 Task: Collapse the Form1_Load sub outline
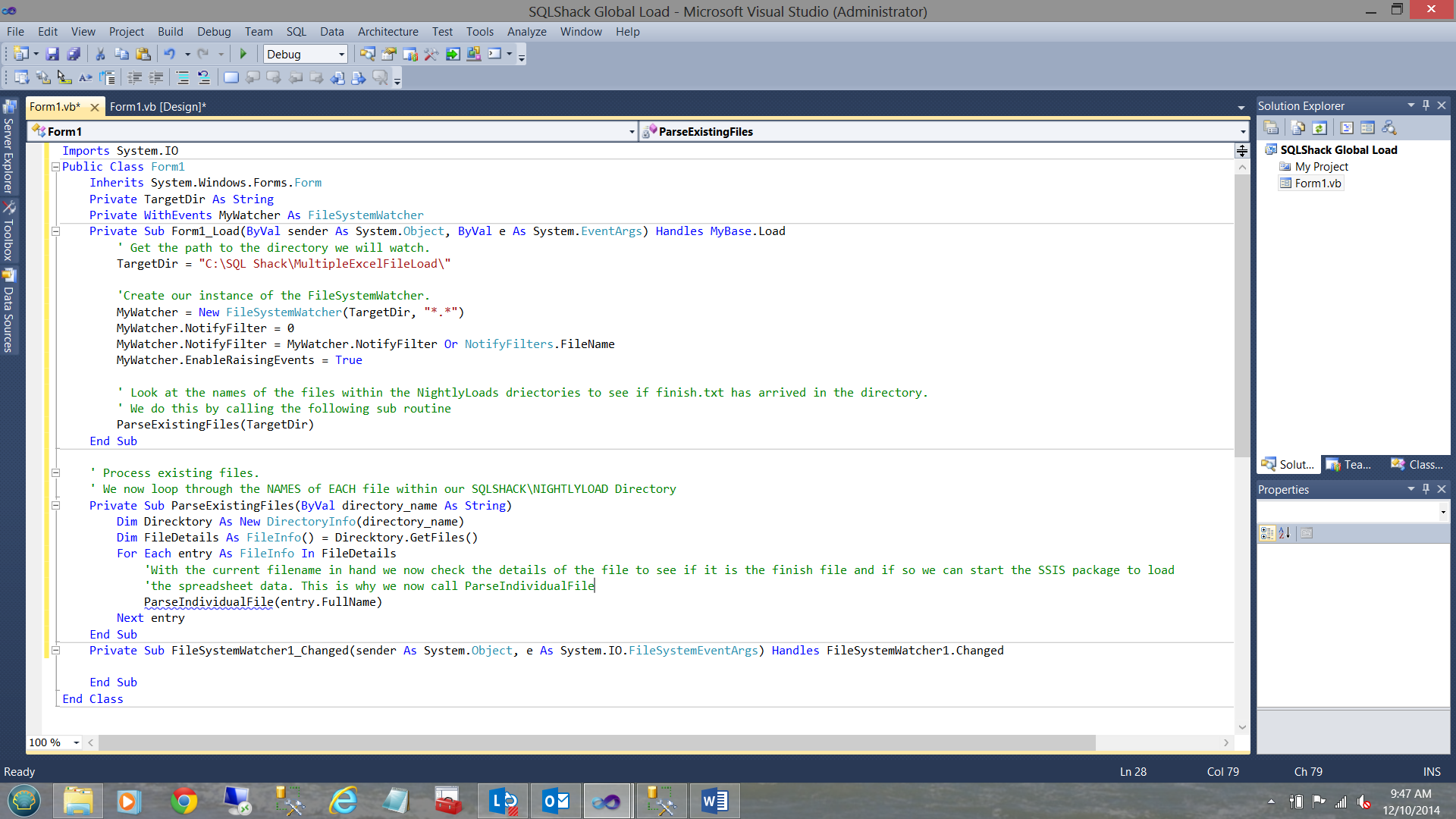click(x=55, y=231)
